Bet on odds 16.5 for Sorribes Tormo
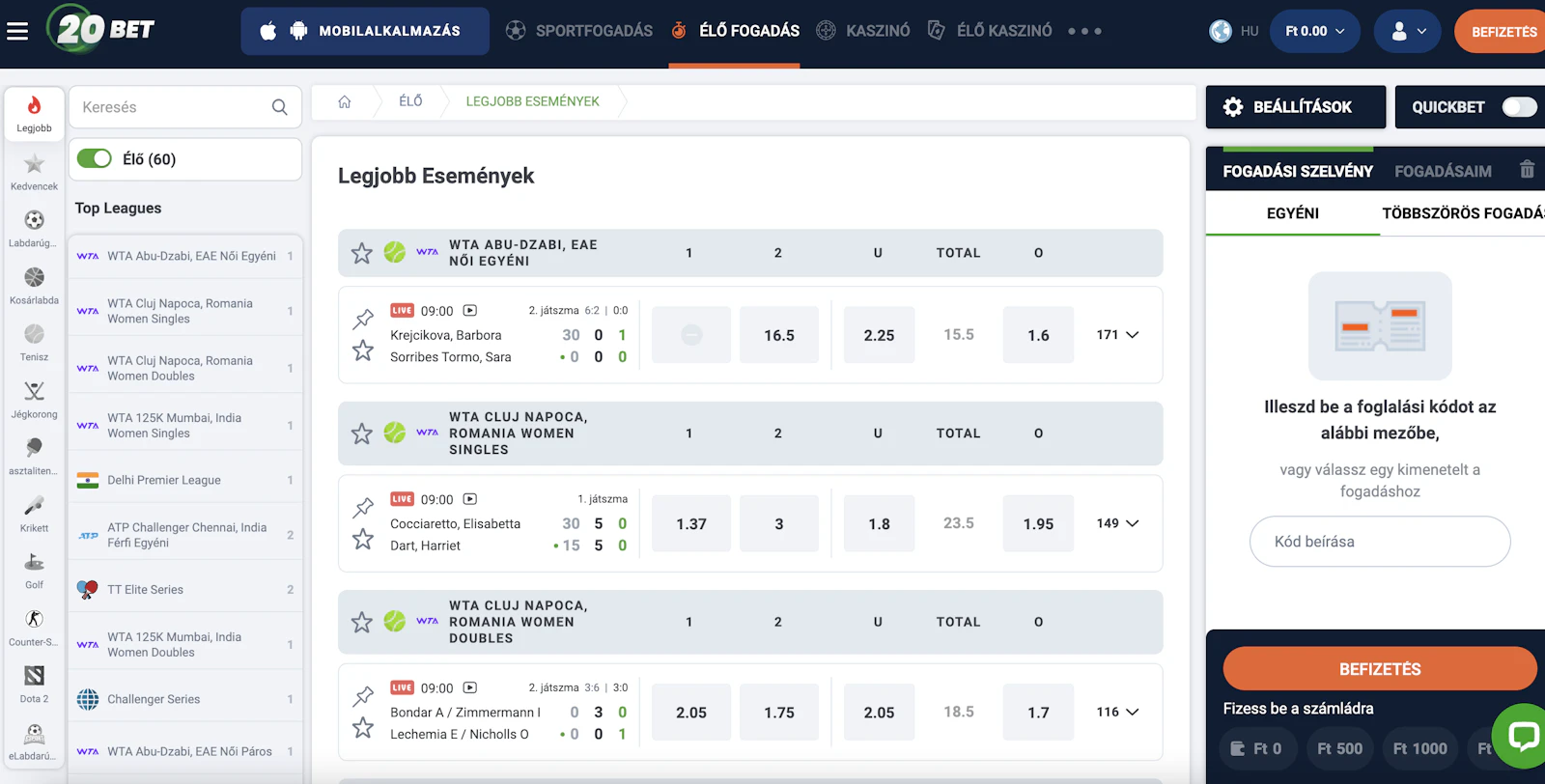The height and width of the screenshot is (784, 1545). [778, 335]
